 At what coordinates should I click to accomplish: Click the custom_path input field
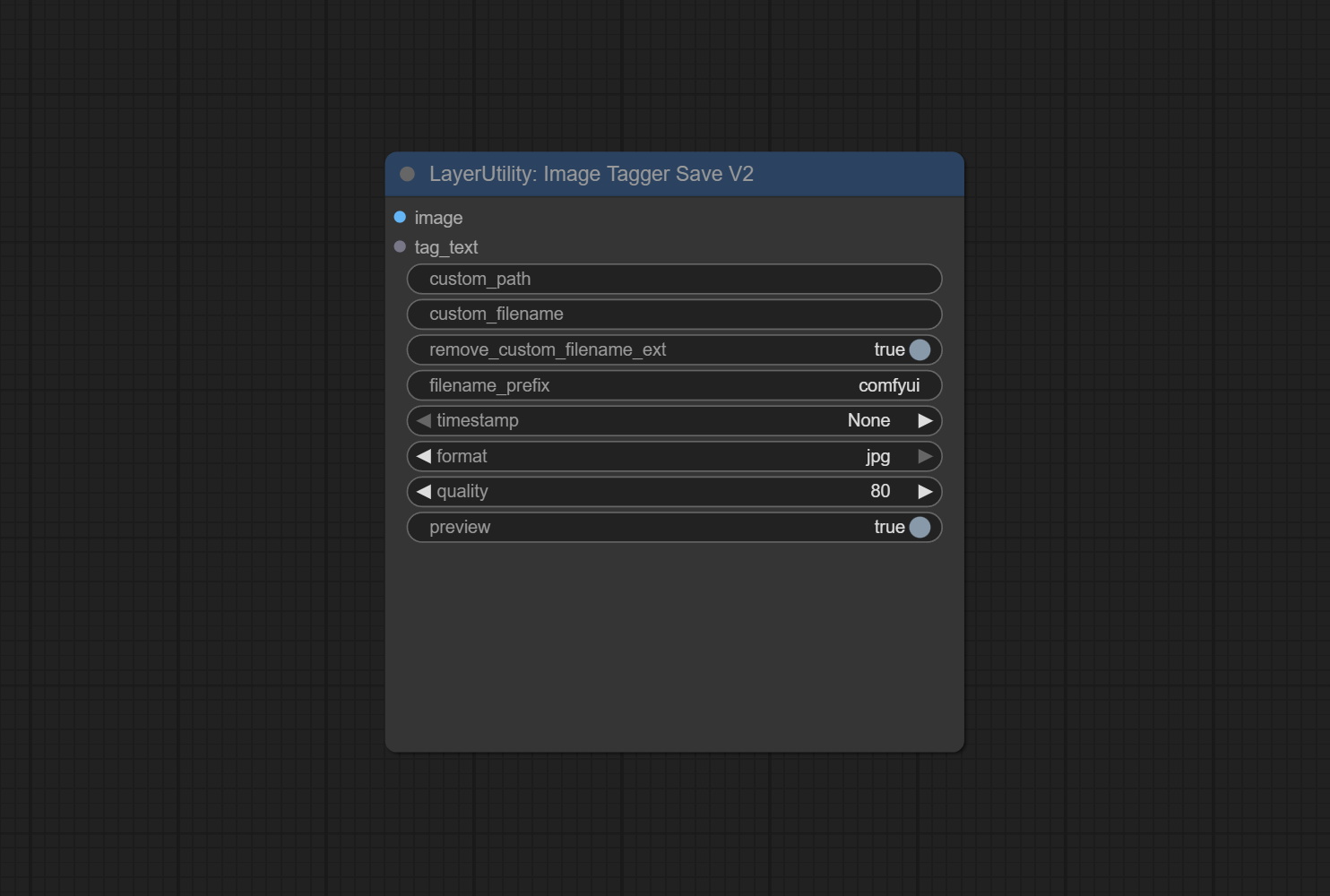pos(674,280)
